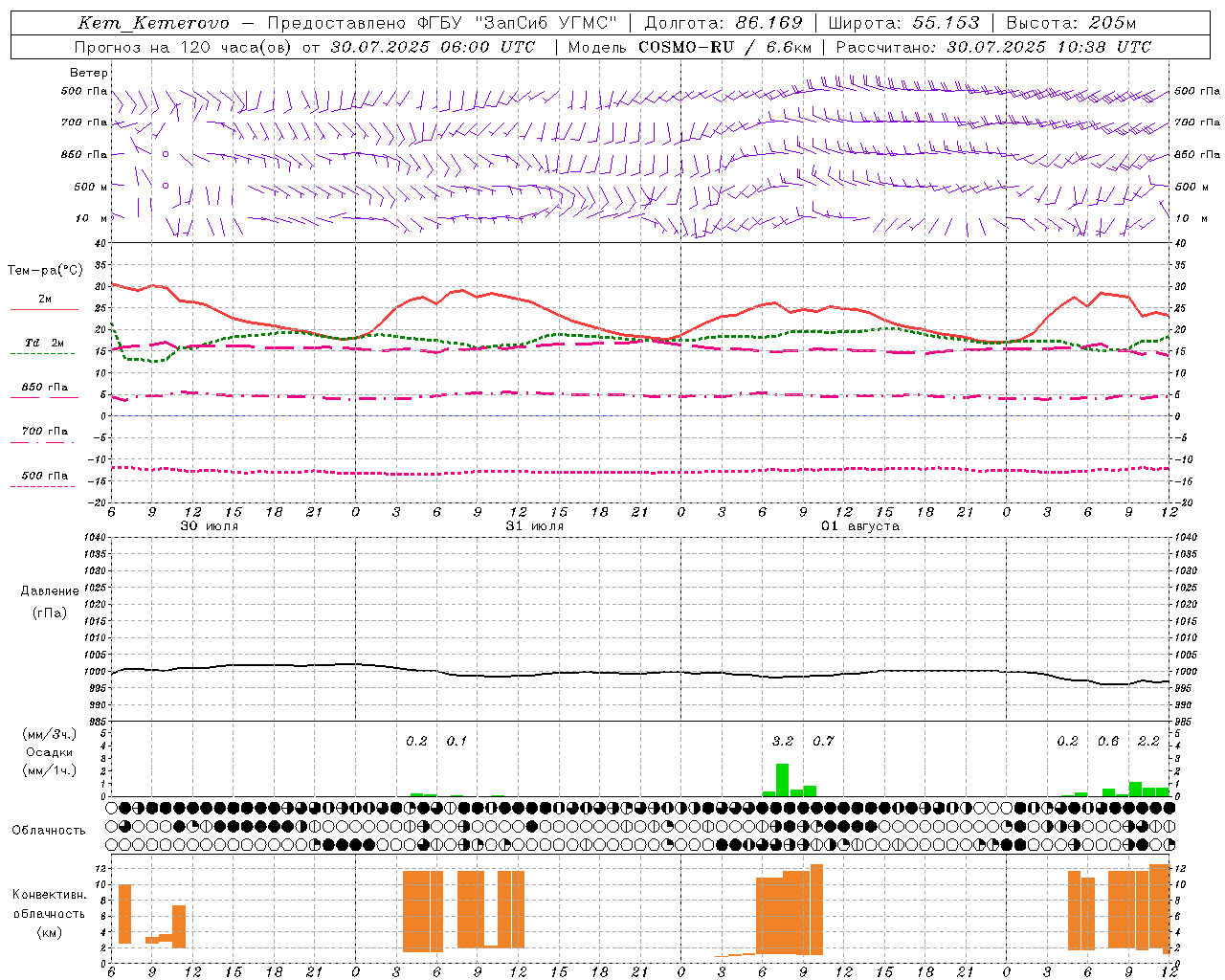Click the Ветер panel label
Viewport: 1225px width, 980px height.
(89, 73)
